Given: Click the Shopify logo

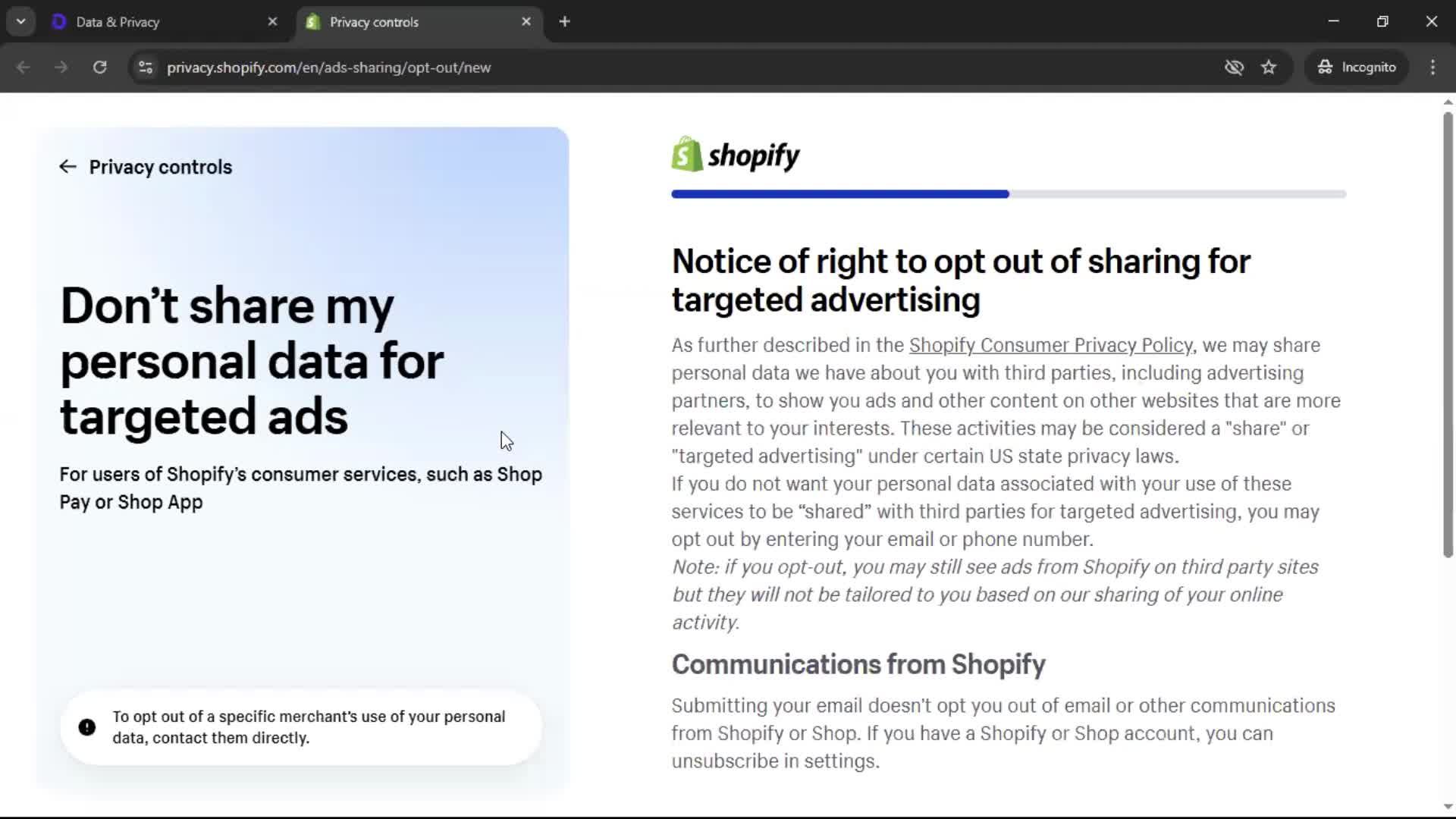Looking at the screenshot, I should (x=735, y=155).
